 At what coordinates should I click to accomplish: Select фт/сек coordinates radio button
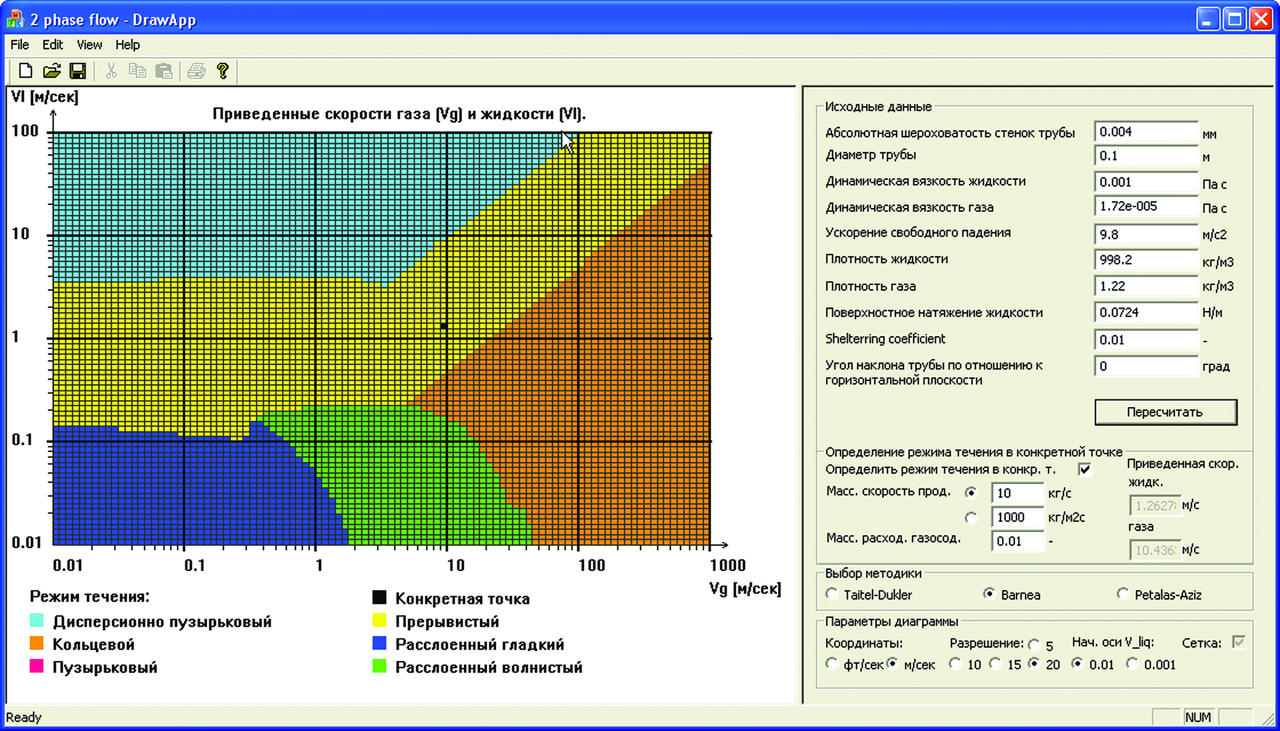click(831, 665)
